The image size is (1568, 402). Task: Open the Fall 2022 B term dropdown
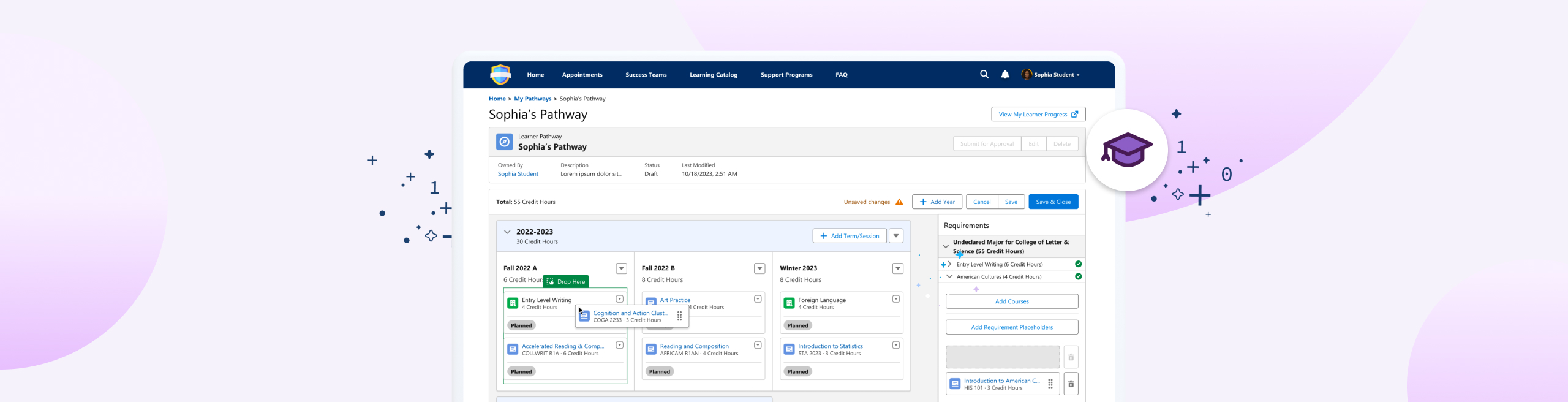tap(759, 268)
